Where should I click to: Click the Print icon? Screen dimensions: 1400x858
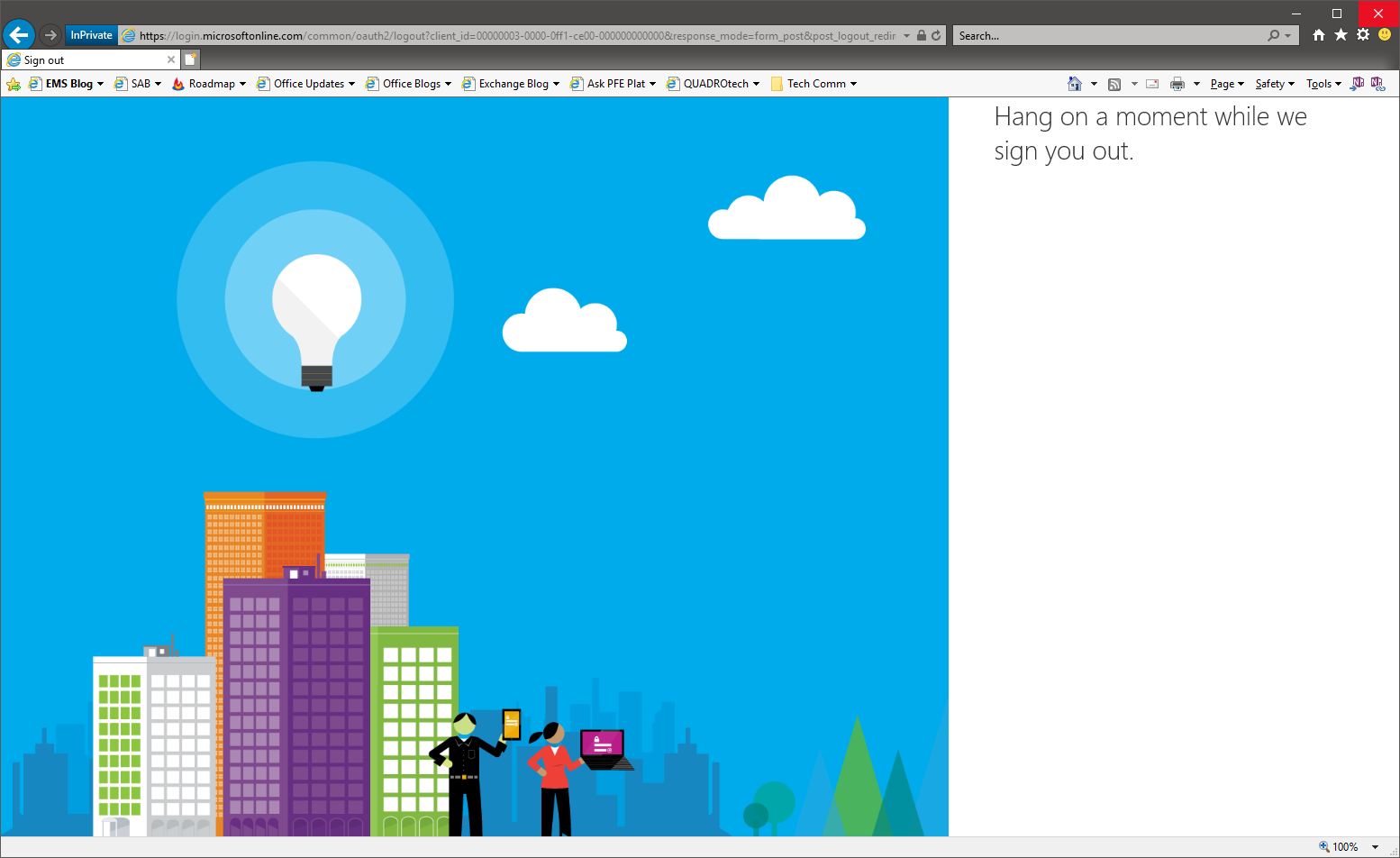coord(1177,84)
